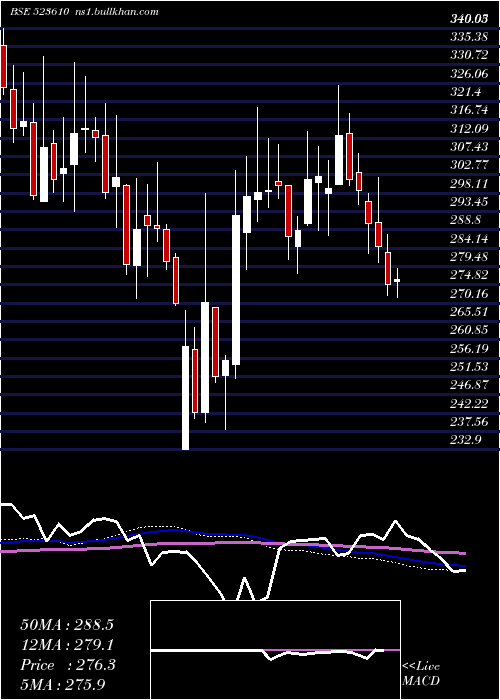The image size is (500, 700).
Task: Select the 251.53 price axis label
Action: click(467, 367)
